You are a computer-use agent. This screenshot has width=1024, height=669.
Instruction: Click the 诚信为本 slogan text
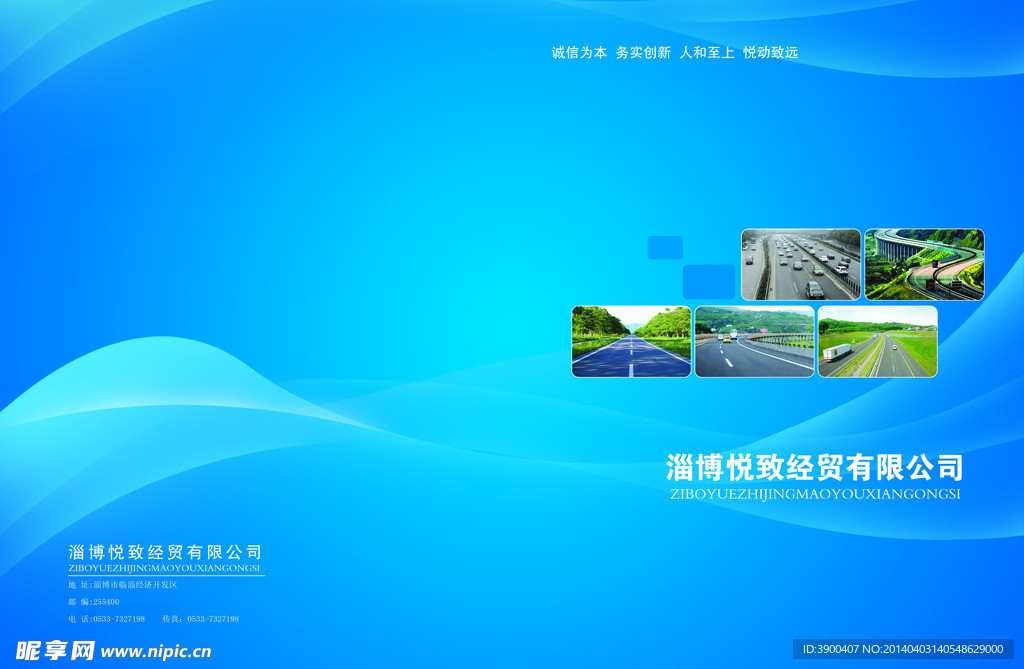579,53
